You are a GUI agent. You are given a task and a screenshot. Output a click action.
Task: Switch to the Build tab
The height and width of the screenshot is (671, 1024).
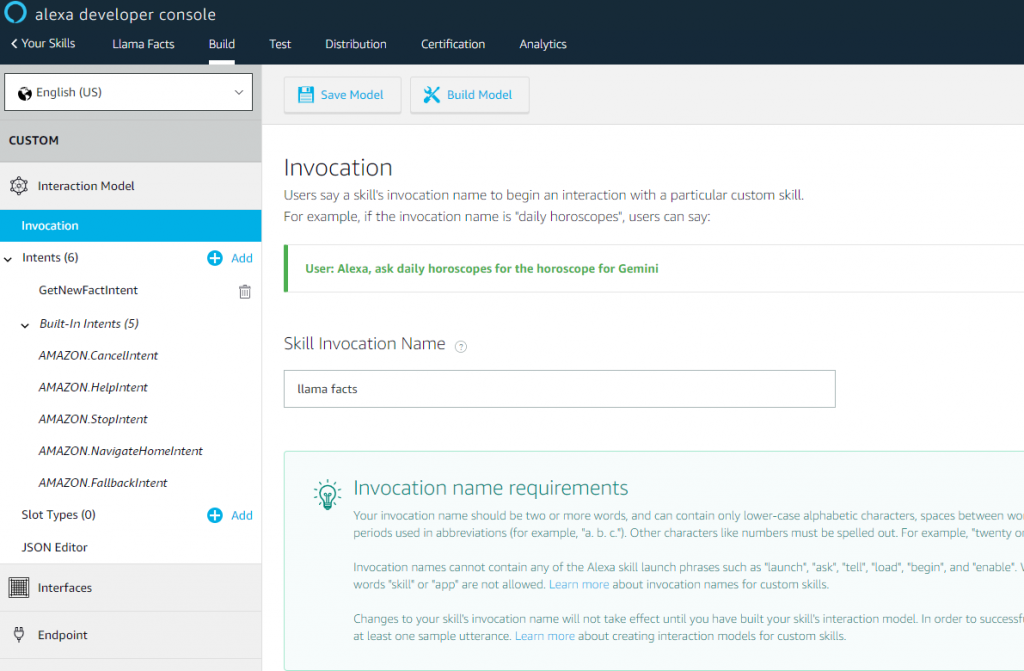[222, 44]
